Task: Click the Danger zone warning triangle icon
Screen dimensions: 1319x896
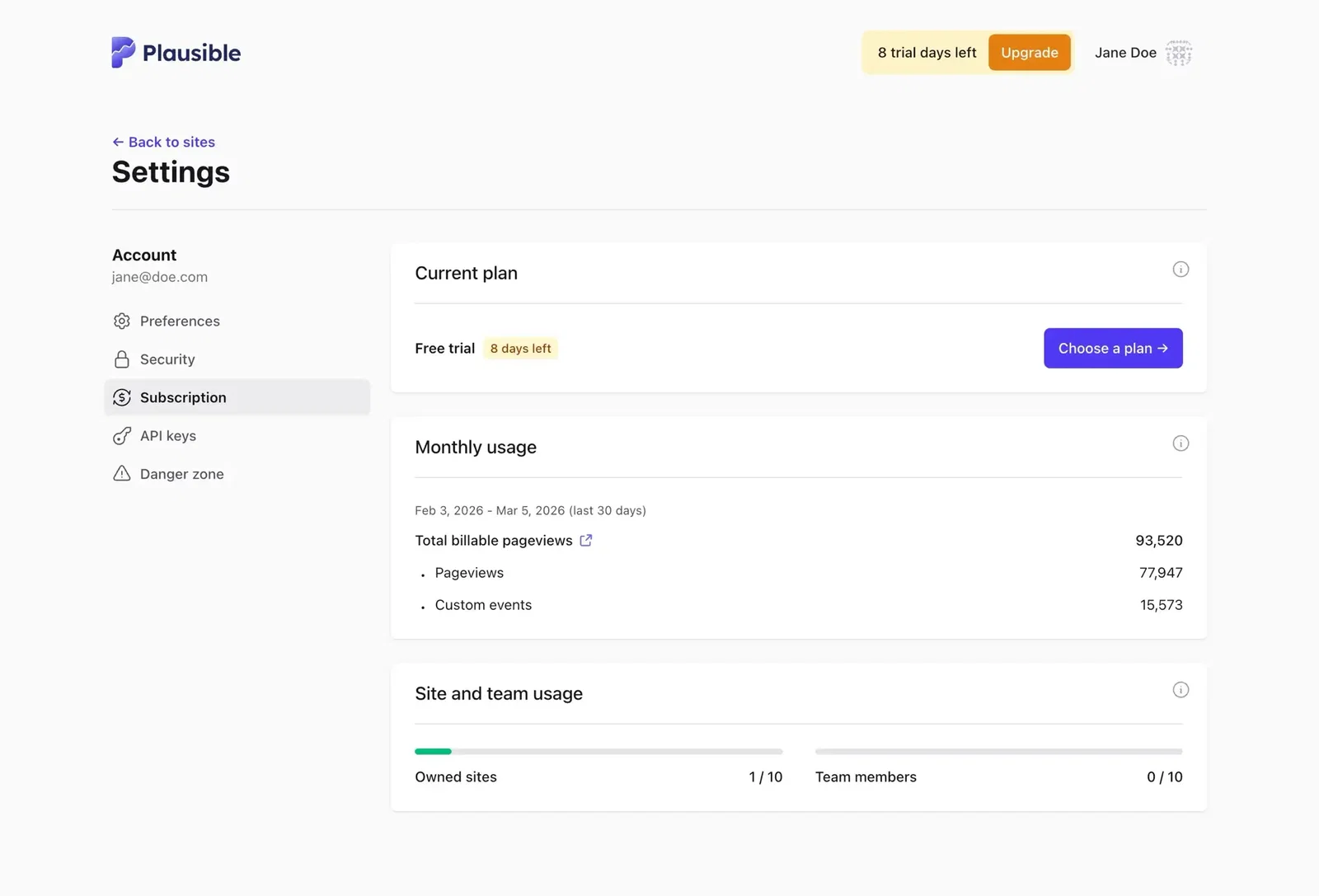Action: click(x=121, y=473)
